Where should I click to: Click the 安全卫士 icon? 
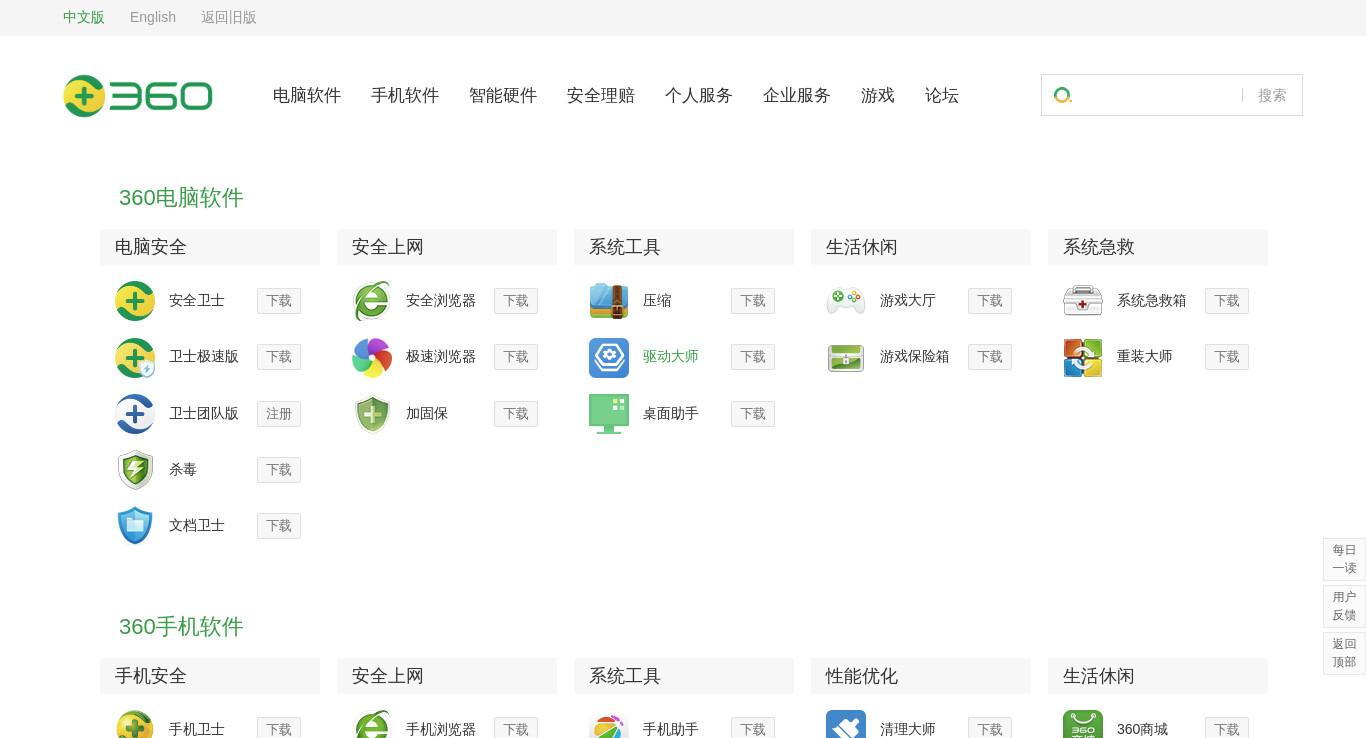click(135, 301)
